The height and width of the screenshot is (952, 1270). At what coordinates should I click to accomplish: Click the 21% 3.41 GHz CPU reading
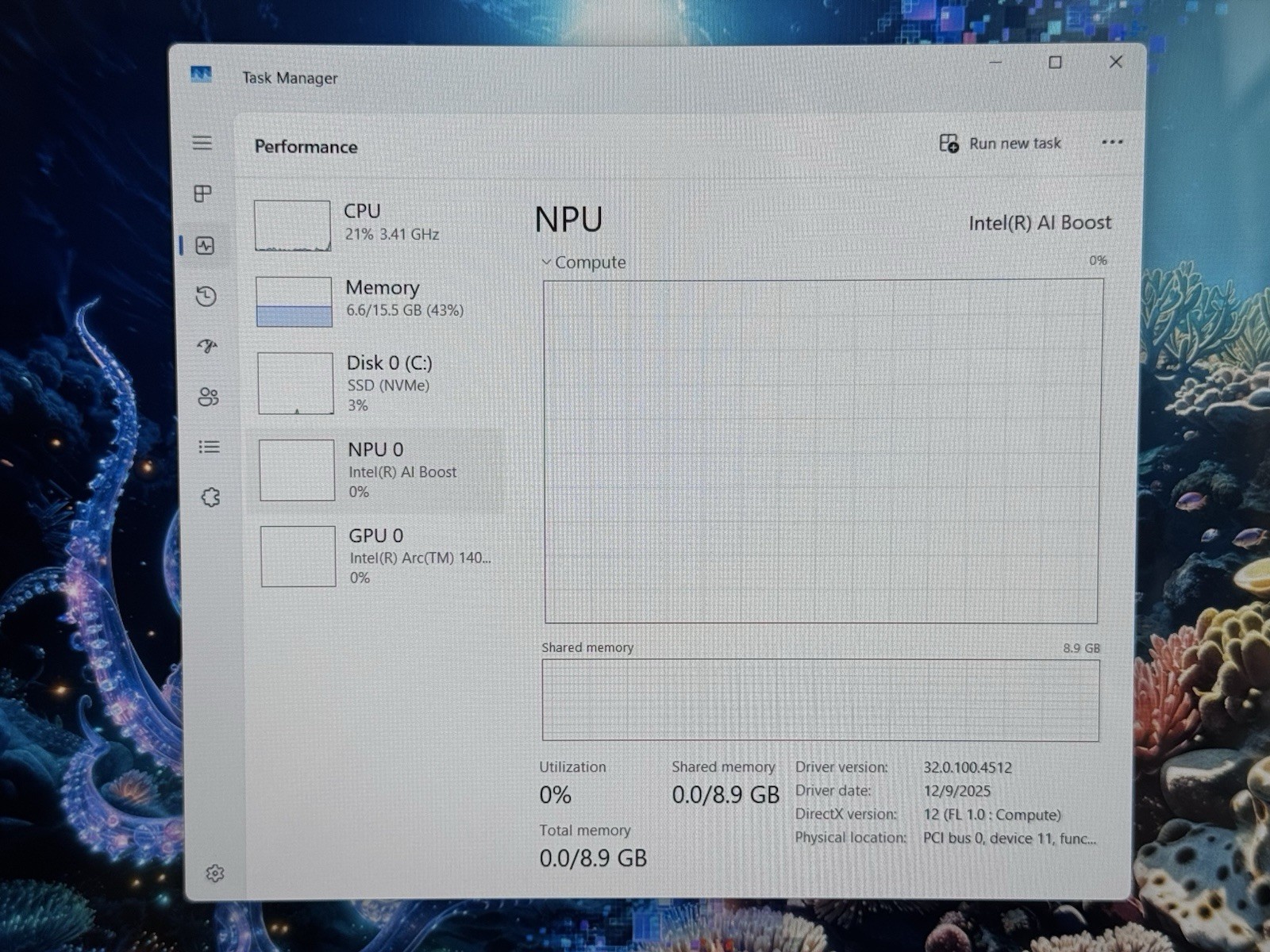pos(392,234)
